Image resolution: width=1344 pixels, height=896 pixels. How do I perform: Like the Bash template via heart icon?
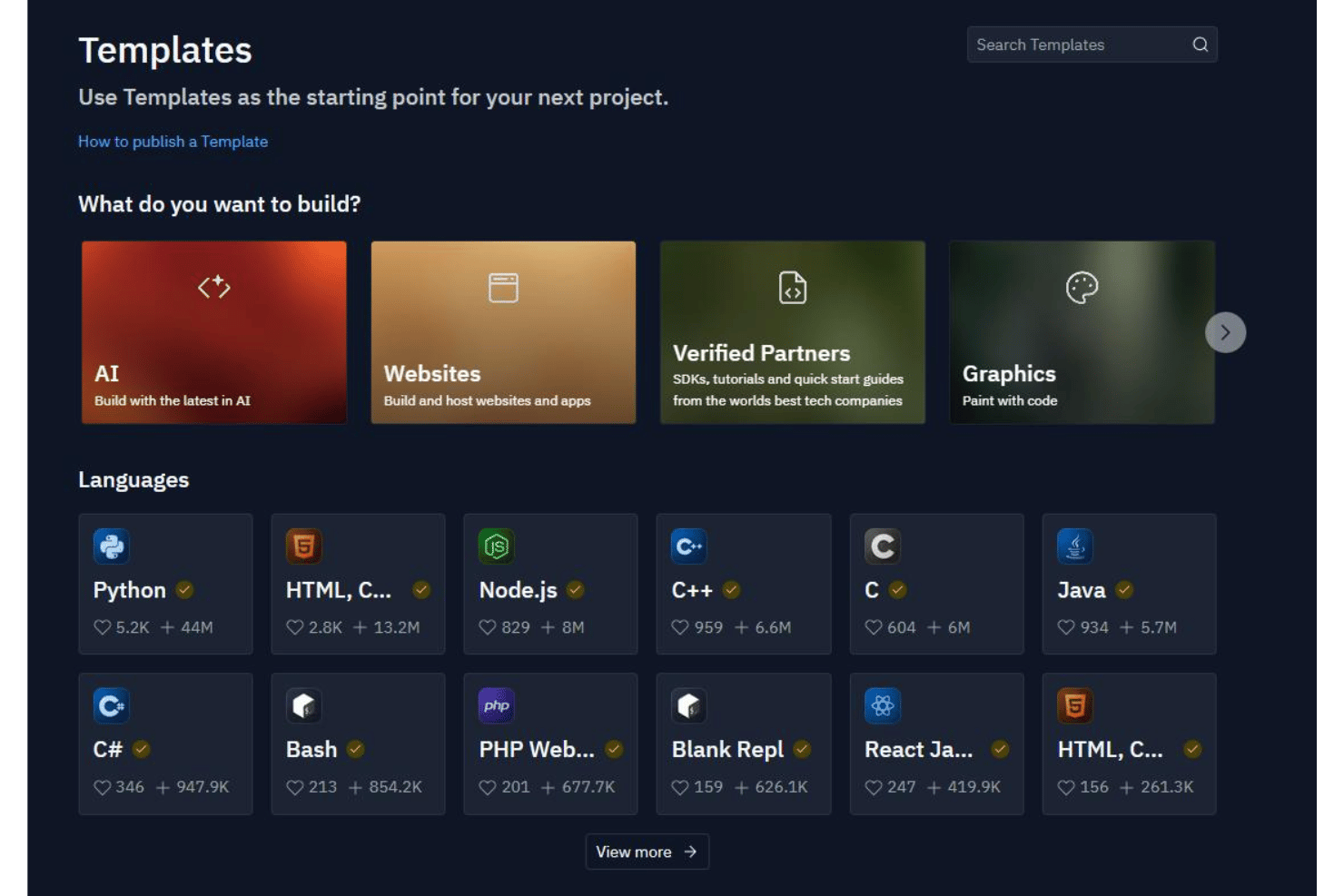click(x=295, y=787)
